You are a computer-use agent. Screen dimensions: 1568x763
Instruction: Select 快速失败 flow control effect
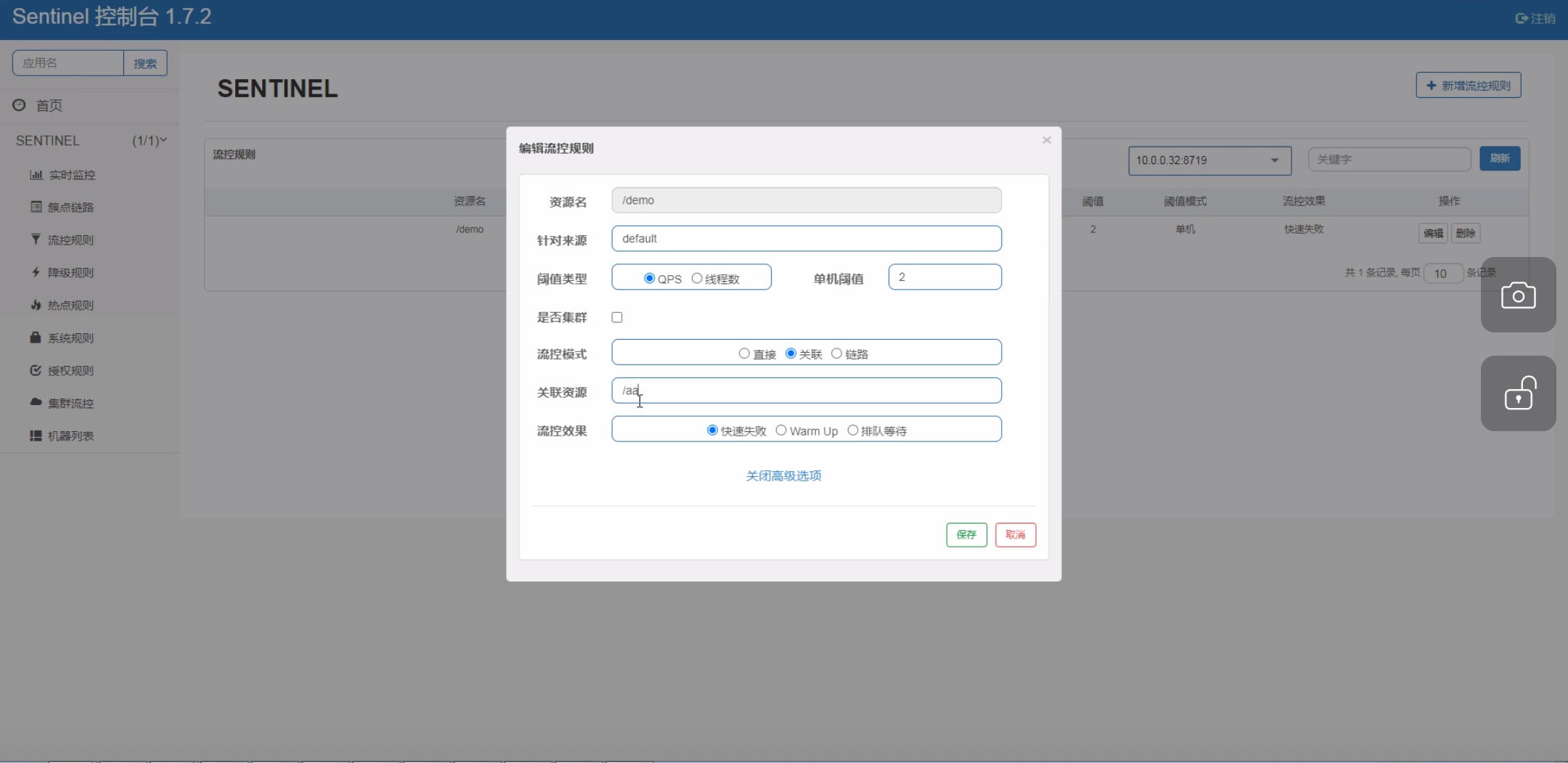[x=712, y=431]
